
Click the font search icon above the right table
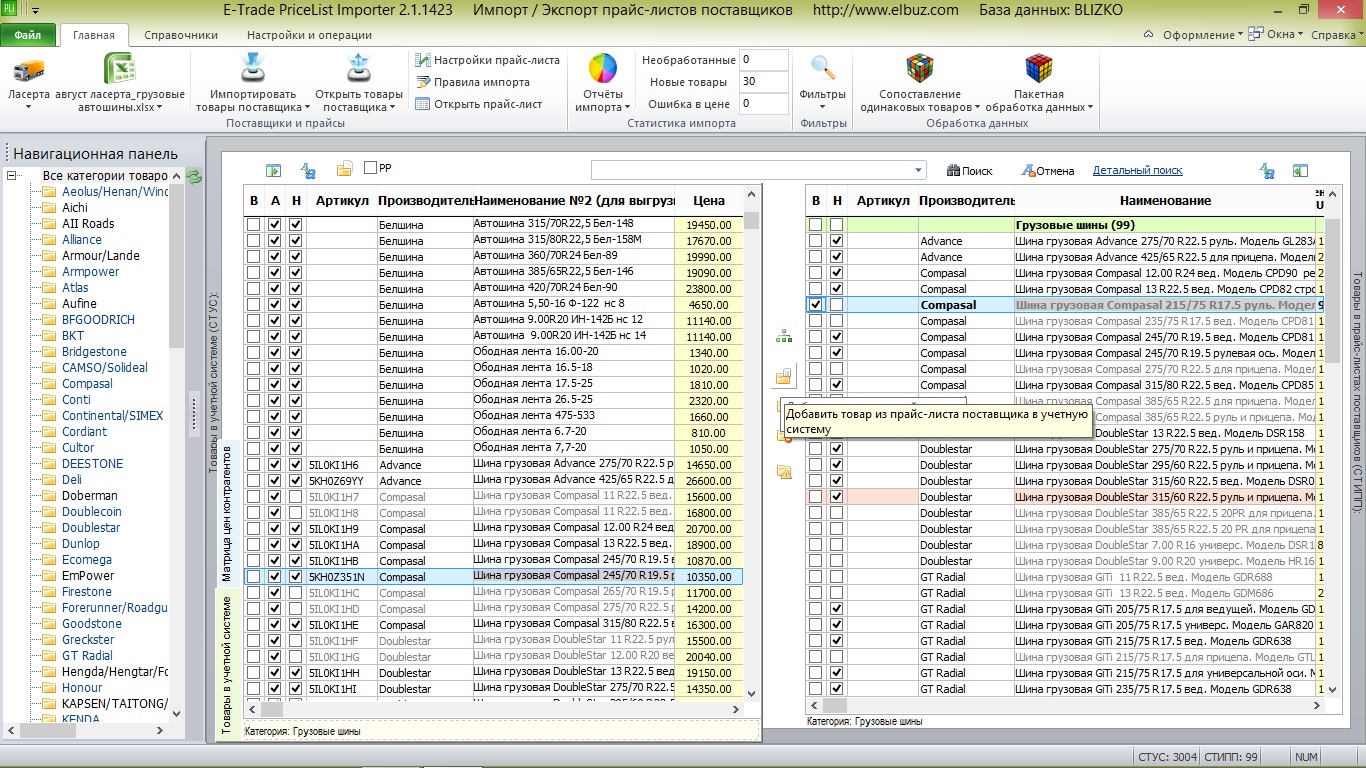click(1267, 171)
